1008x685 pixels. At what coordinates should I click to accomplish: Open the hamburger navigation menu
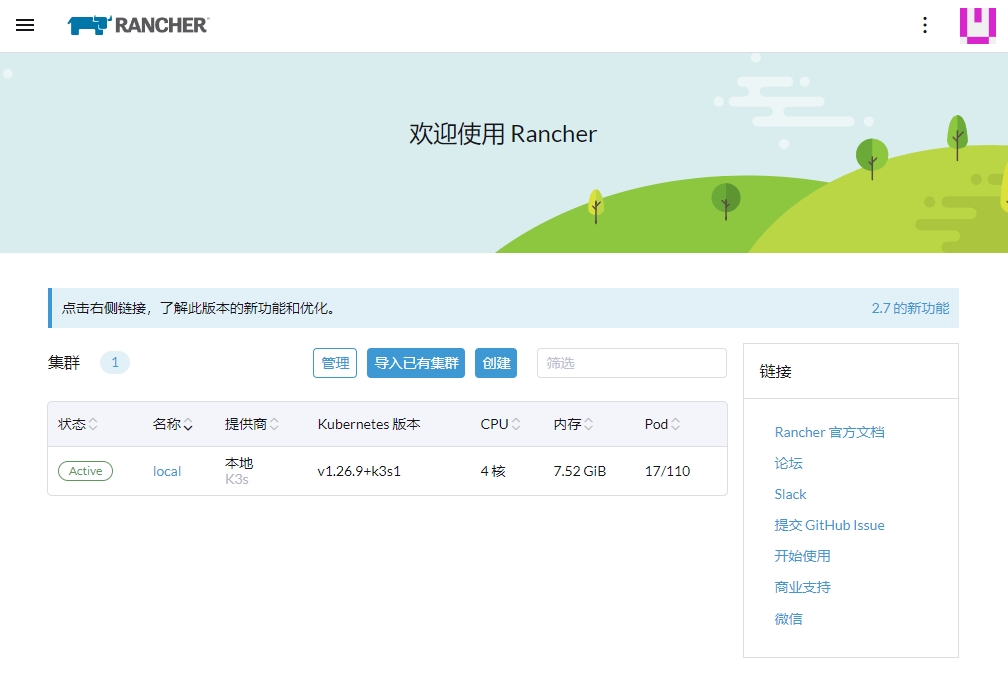(x=25, y=25)
